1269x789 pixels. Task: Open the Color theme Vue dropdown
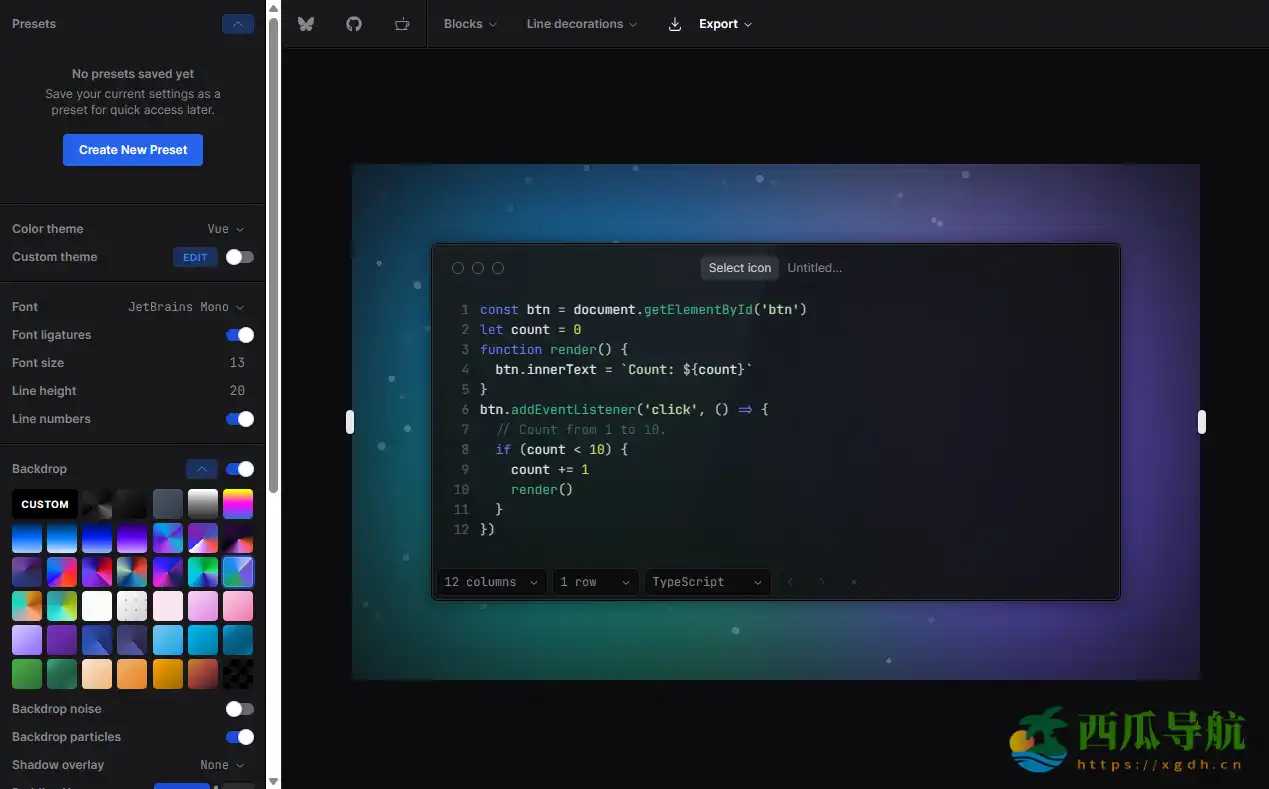225,229
